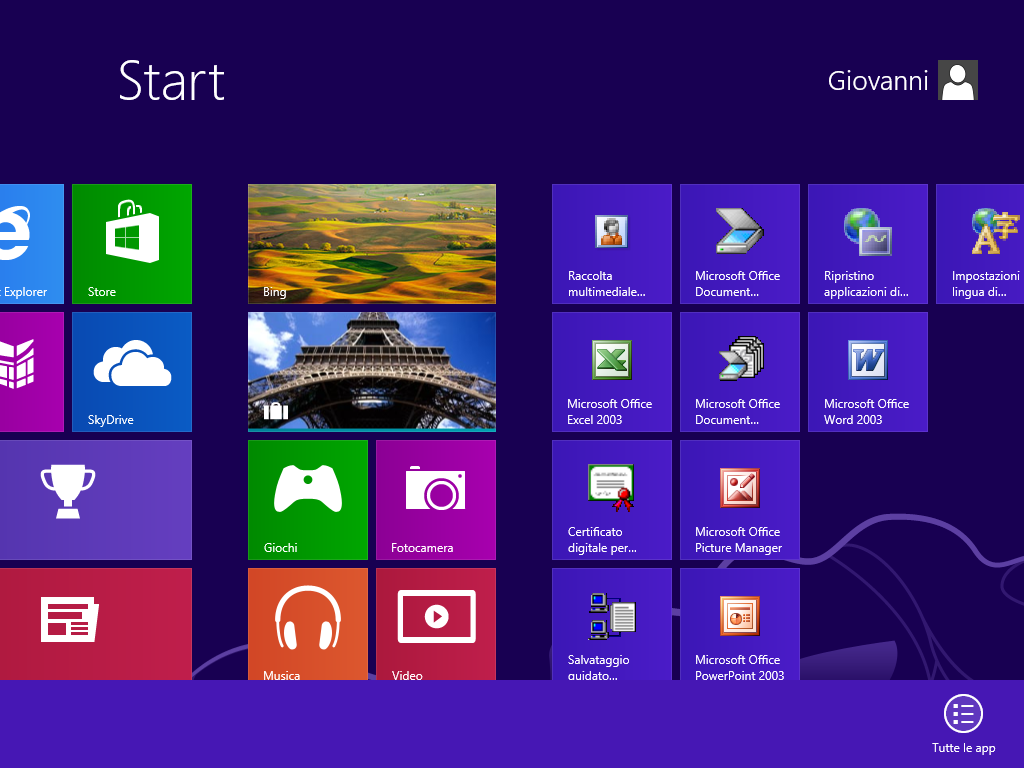Open Salvataggio guidato tile

pos(611,624)
